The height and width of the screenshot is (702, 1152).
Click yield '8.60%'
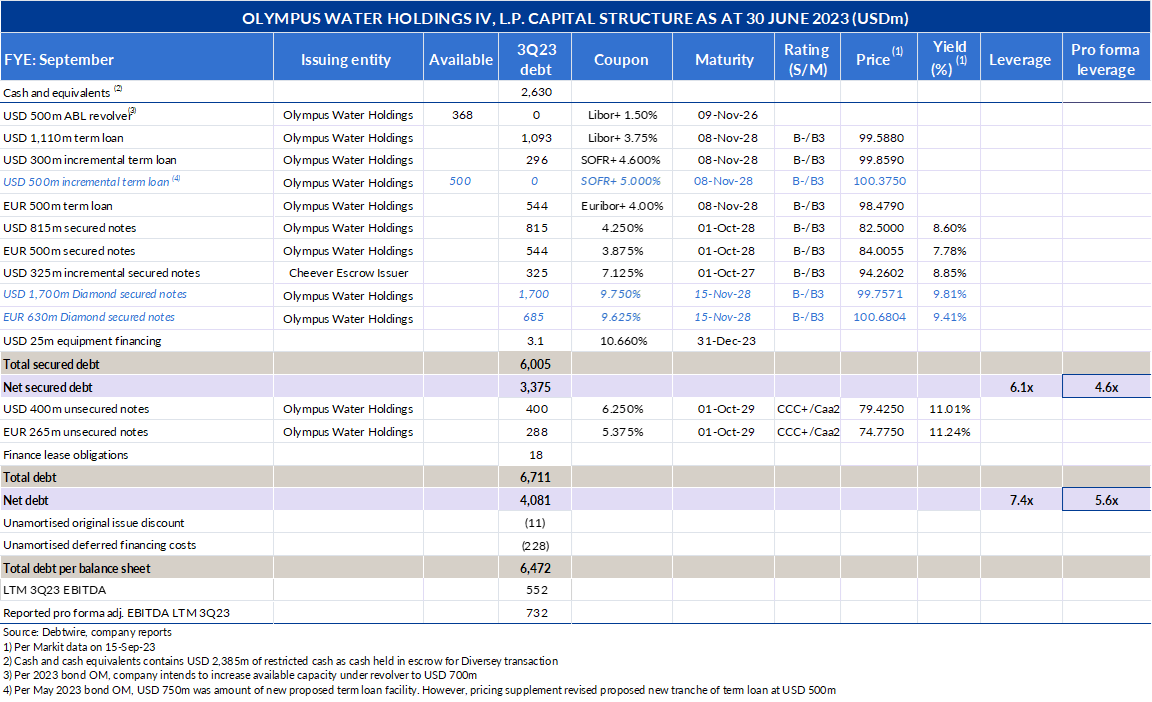949,228
